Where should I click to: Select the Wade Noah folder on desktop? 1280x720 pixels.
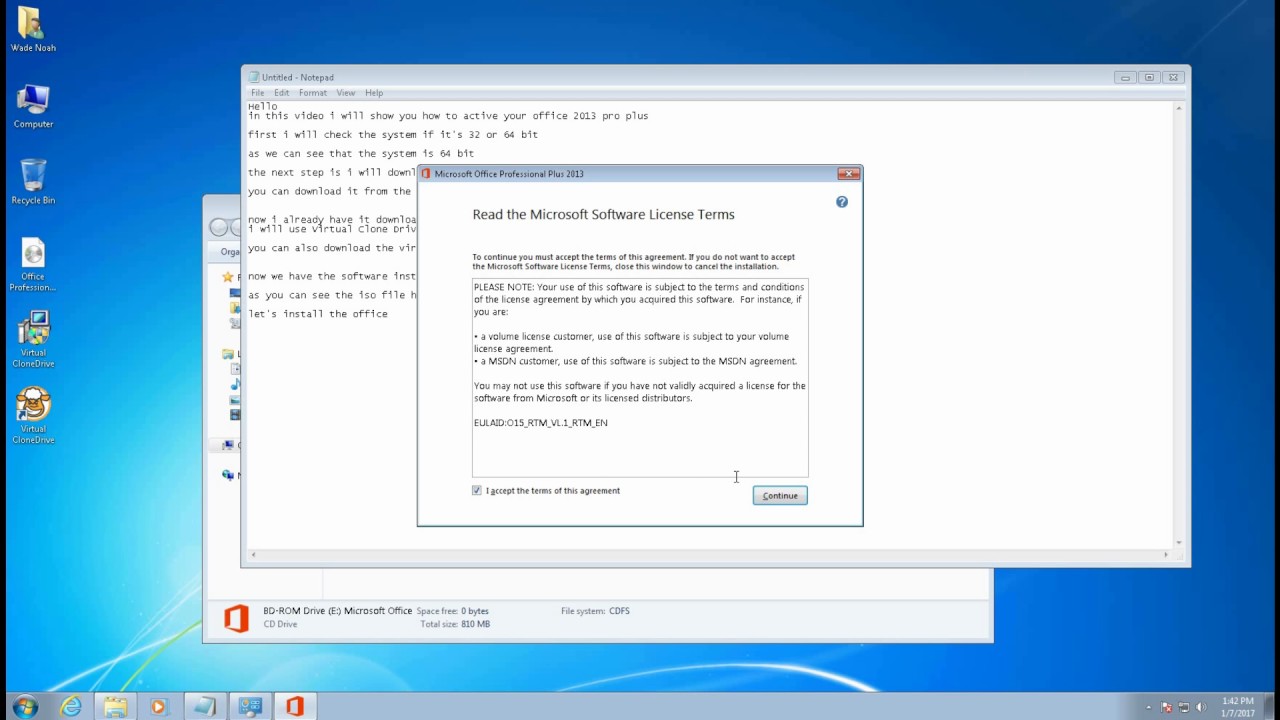(33, 30)
